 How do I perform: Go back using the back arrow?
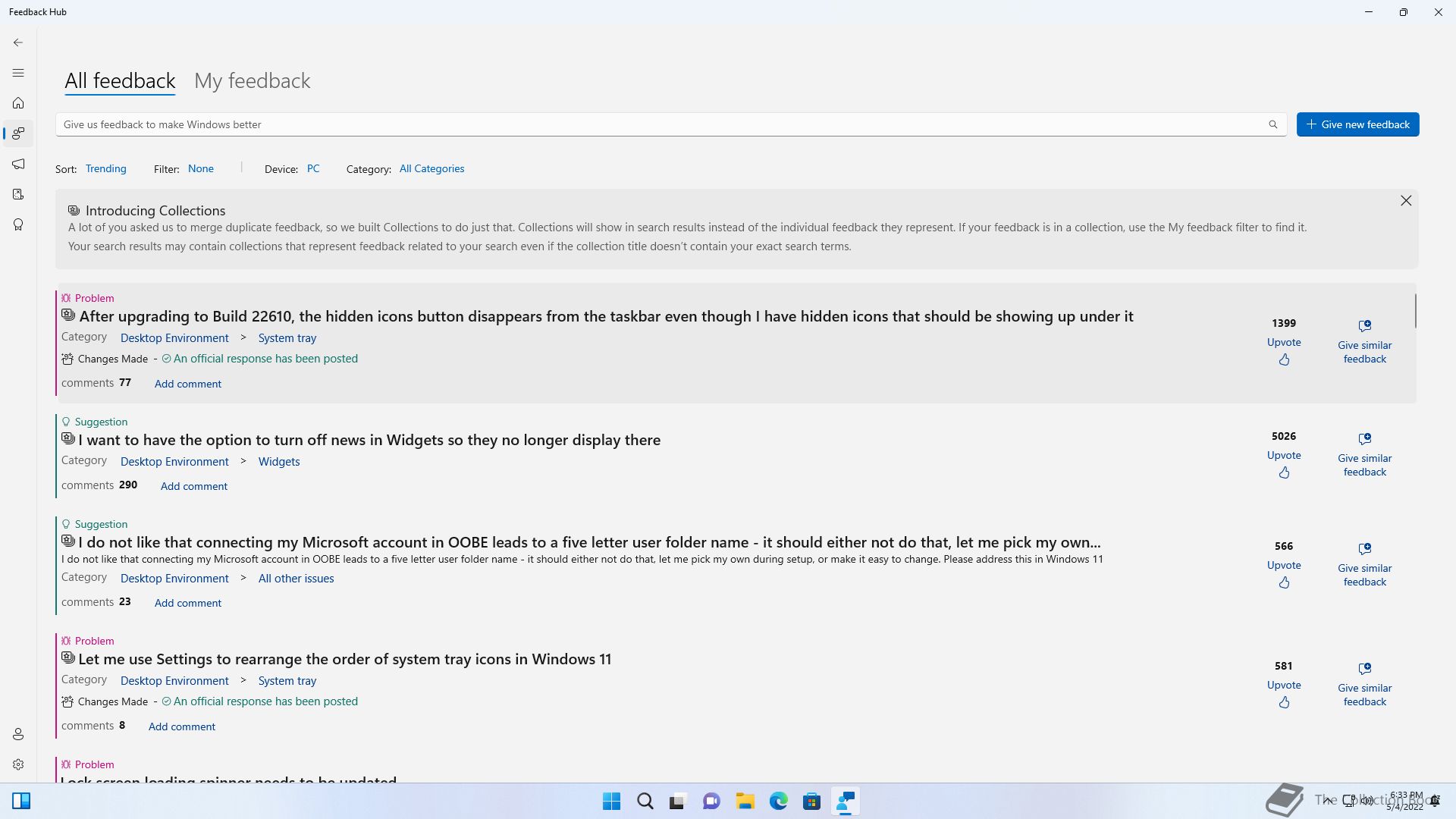click(18, 42)
